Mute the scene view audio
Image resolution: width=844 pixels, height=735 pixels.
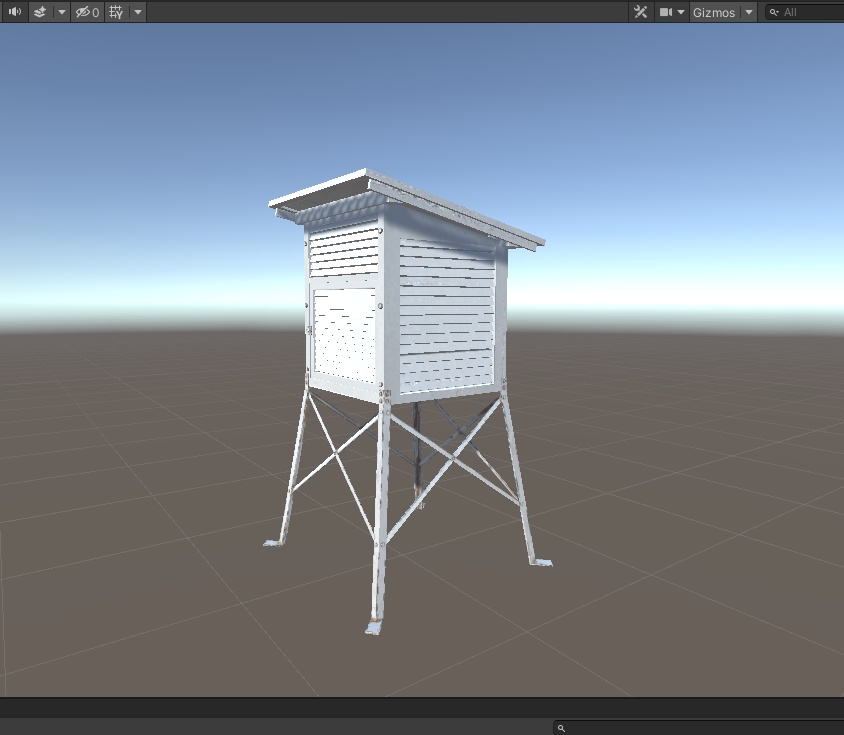pyautogui.click(x=14, y=12)
